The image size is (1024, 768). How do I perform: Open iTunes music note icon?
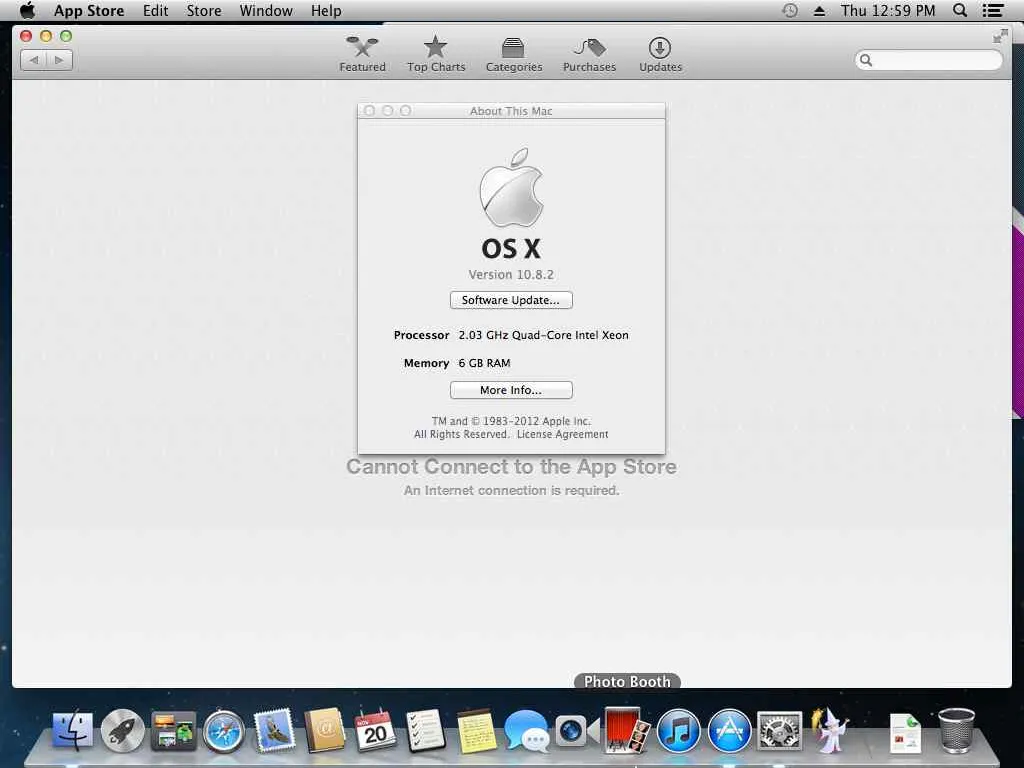(x=679, y=731)
